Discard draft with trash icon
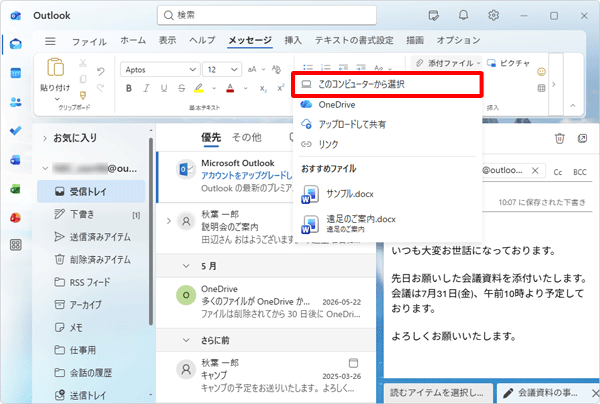Image resolution: width=600 pixels, height=404 pixels. pos(559,138)
